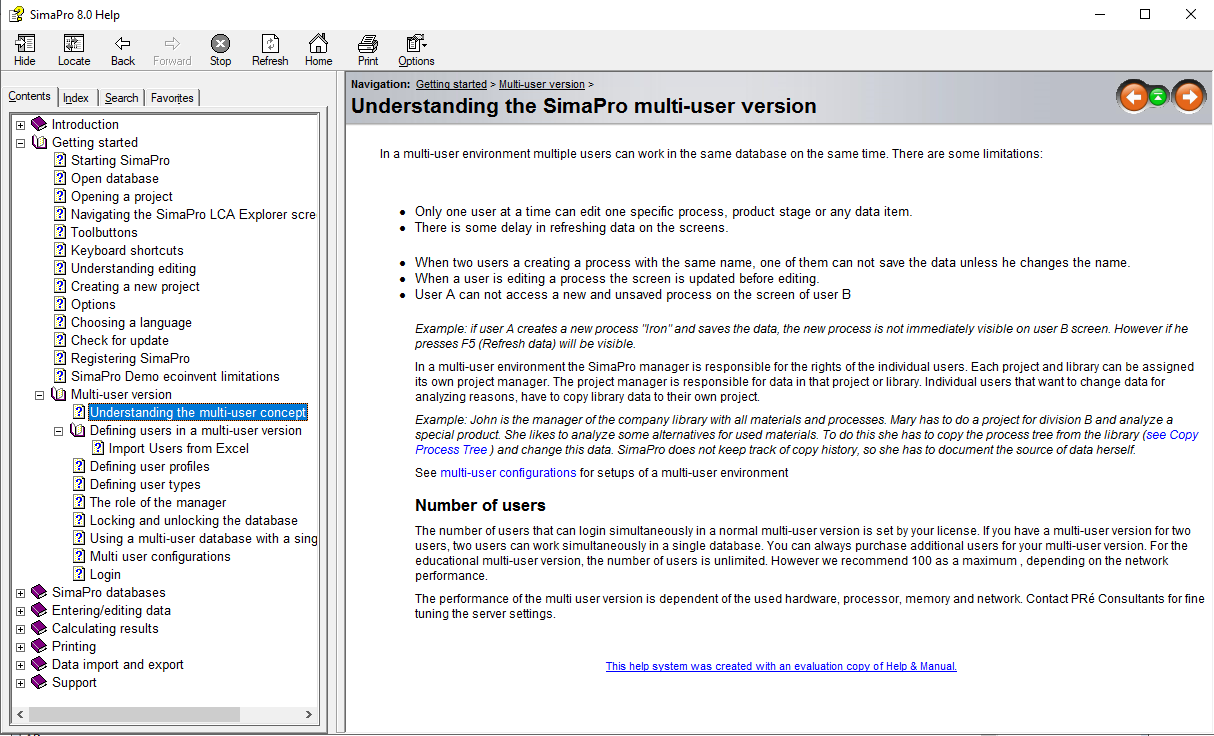
Task: Expand the Support tree node
Action: point(21,683)
